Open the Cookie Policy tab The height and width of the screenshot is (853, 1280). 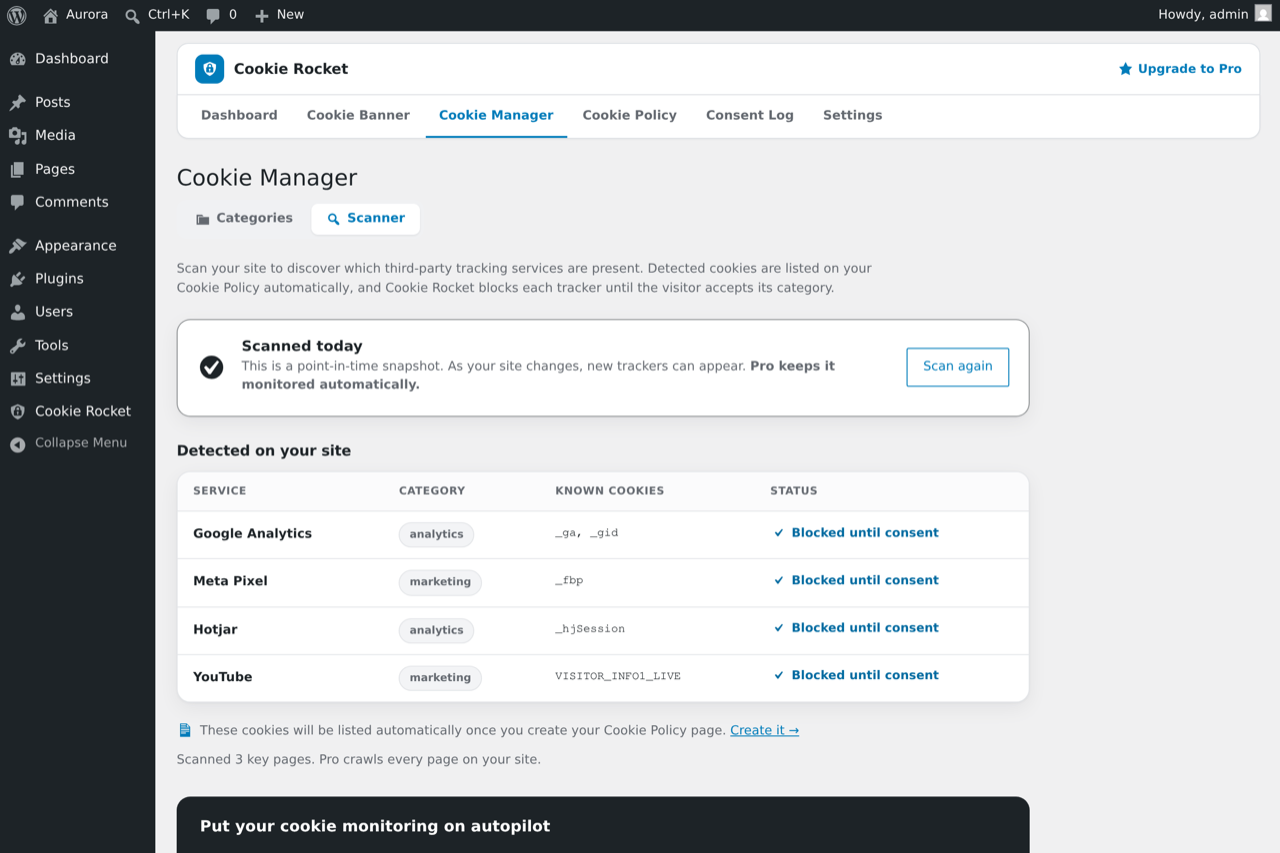click(x=630, y=115)
